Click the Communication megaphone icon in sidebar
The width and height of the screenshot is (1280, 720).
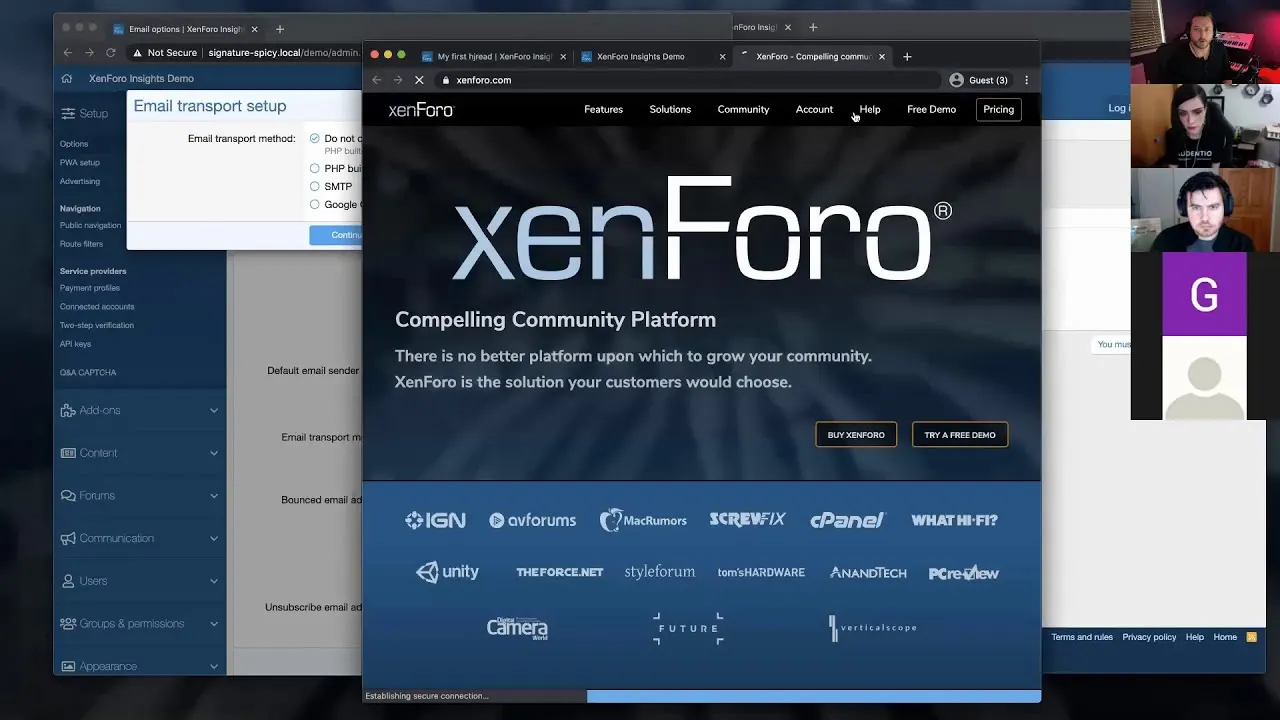68,538
